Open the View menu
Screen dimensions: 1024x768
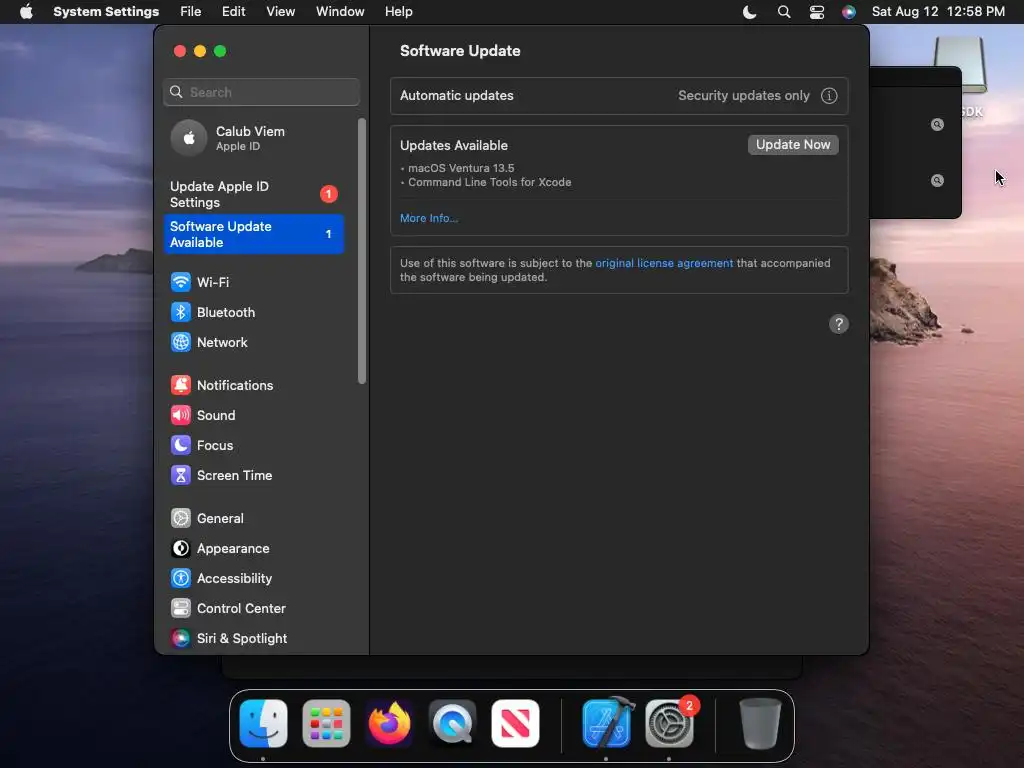pyautogui.click(x=280, y=12)
